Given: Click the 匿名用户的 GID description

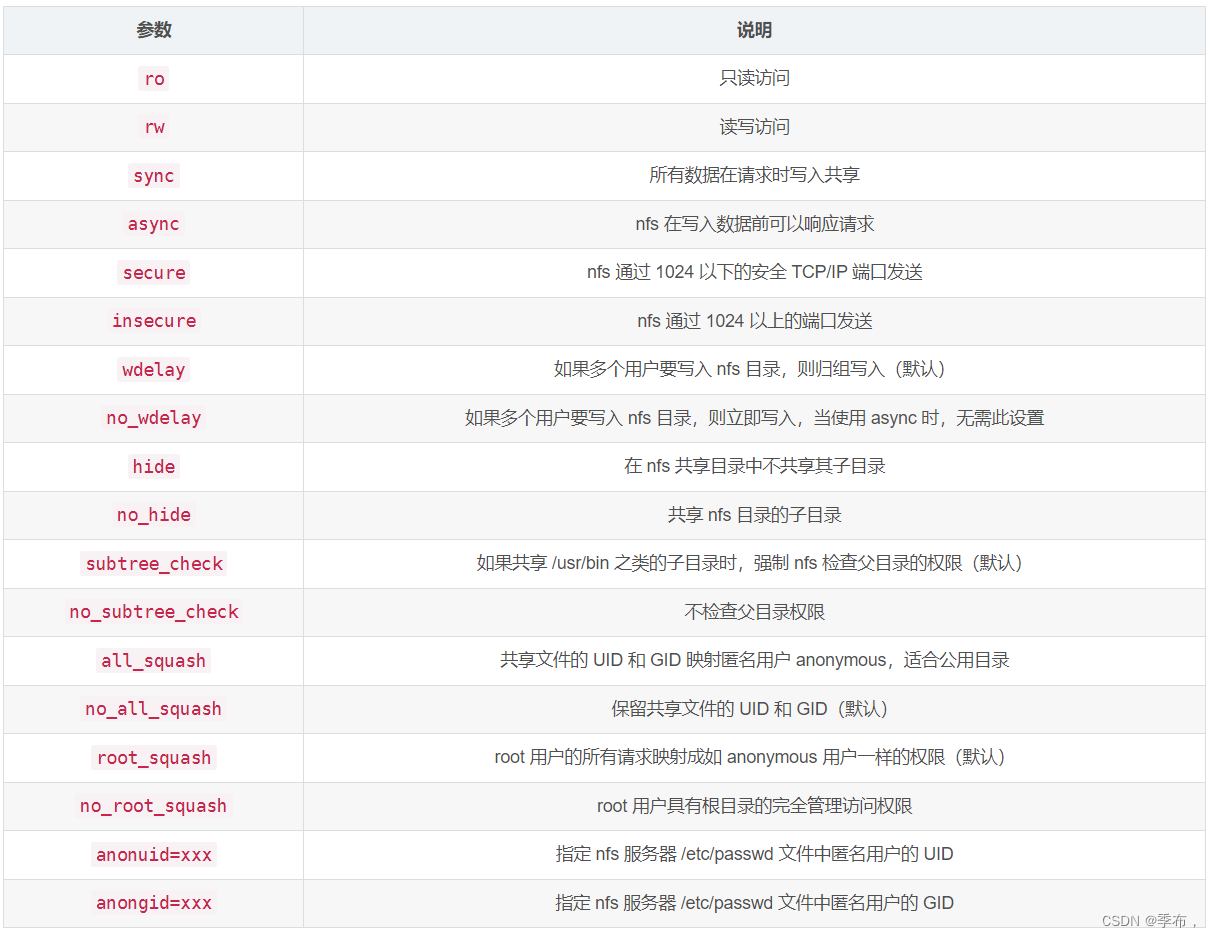Looking at the screenshot, I should pos(755,903).
